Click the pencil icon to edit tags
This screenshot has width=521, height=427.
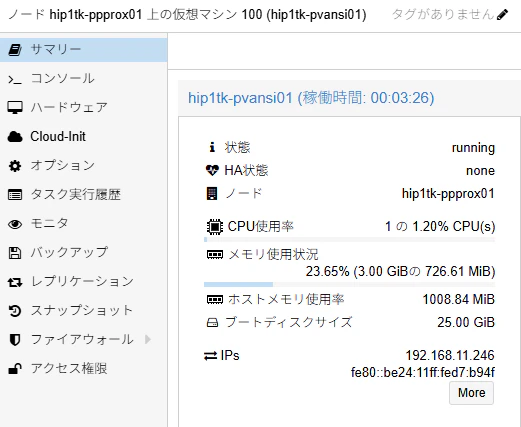pos(502,15)
